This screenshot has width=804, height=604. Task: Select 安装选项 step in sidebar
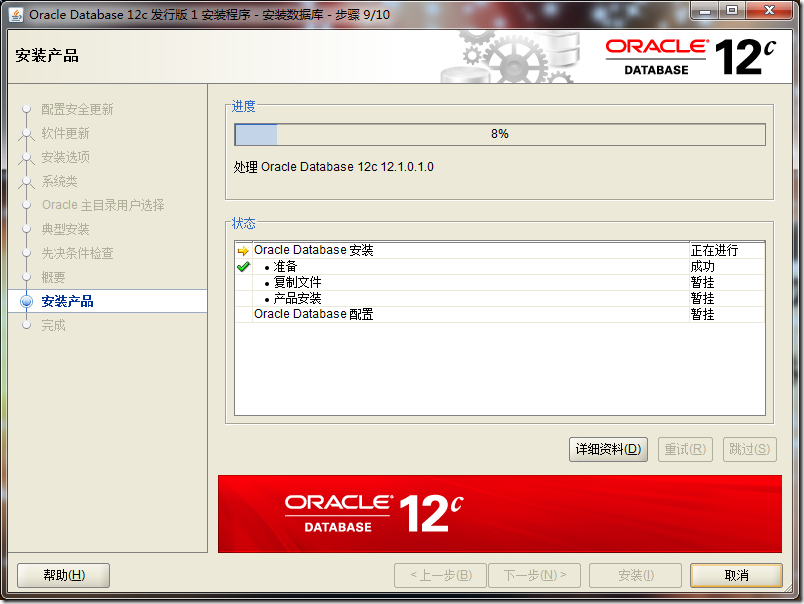pyautogui.click(x=65, y=157)
